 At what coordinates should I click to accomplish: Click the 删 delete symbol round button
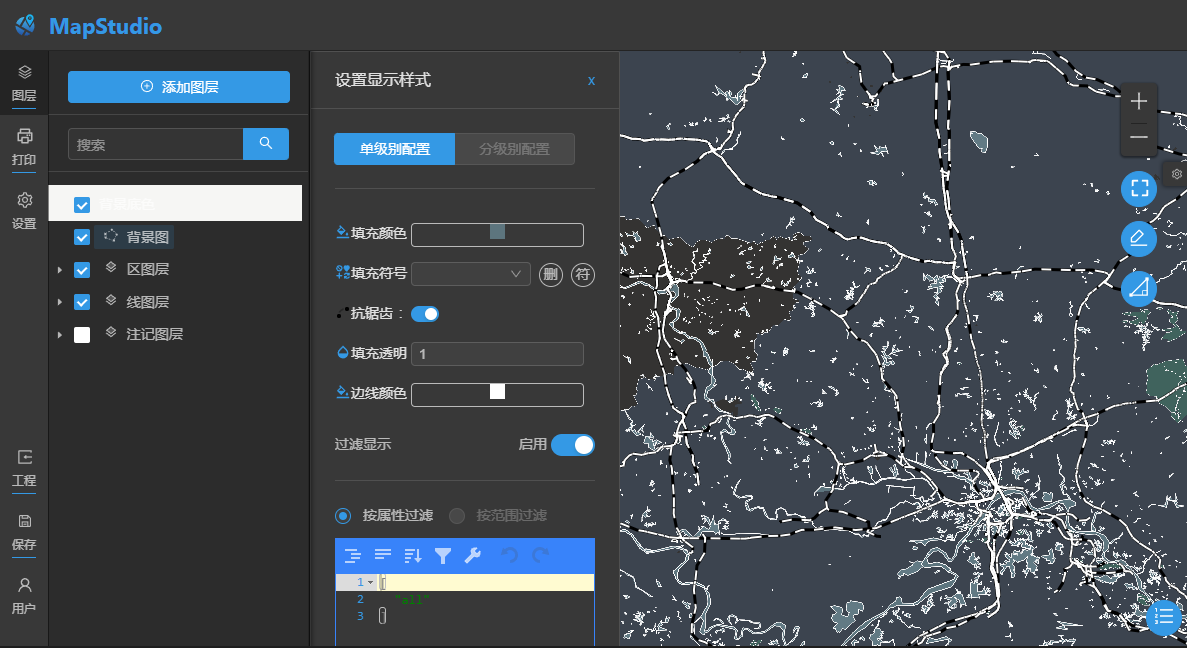point(550,274)
